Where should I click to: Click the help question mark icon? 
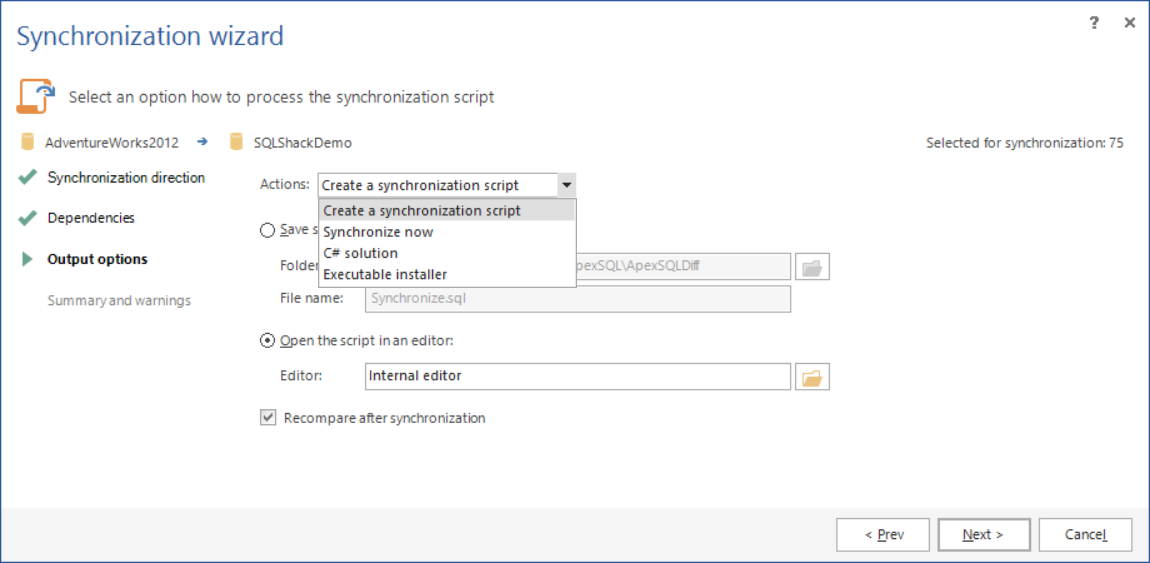[1094, 23]
